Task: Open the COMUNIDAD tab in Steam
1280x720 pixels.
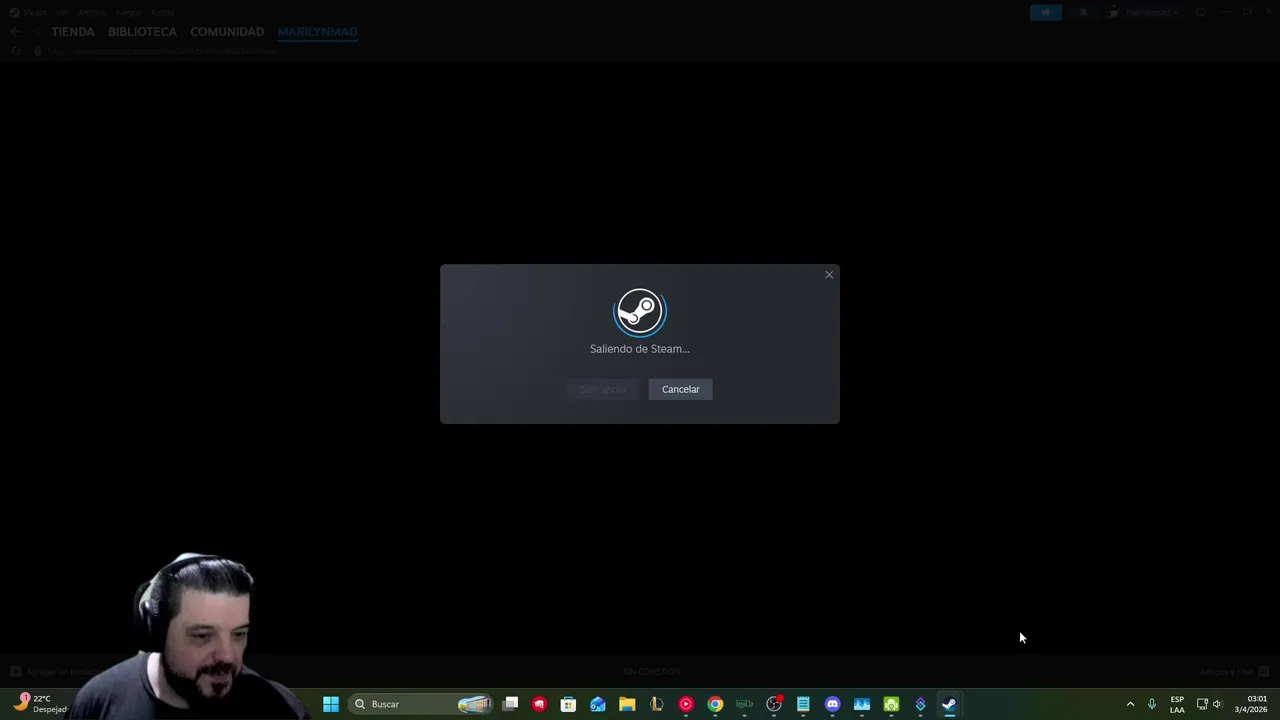Action: click(227, 32)
